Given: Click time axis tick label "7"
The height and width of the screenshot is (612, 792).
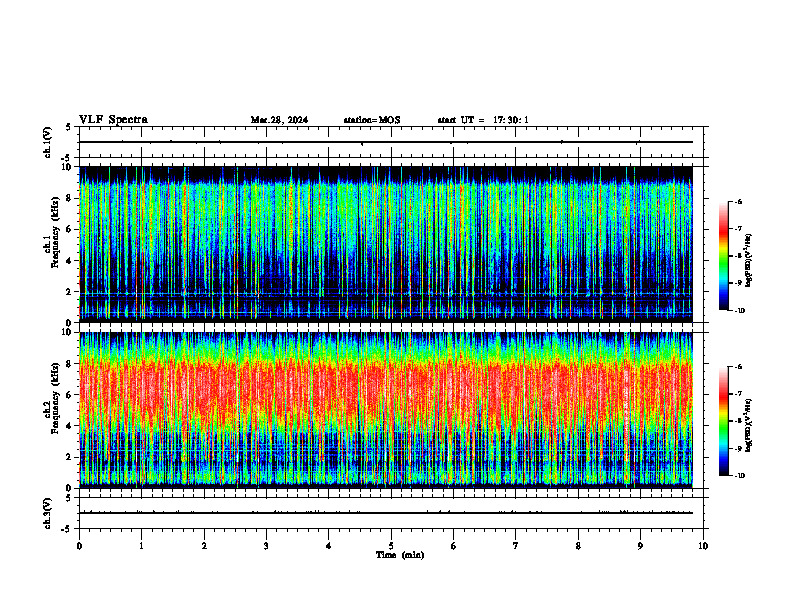Looking at the screenshot, I should pyautogui.click(x=516, y=546).
